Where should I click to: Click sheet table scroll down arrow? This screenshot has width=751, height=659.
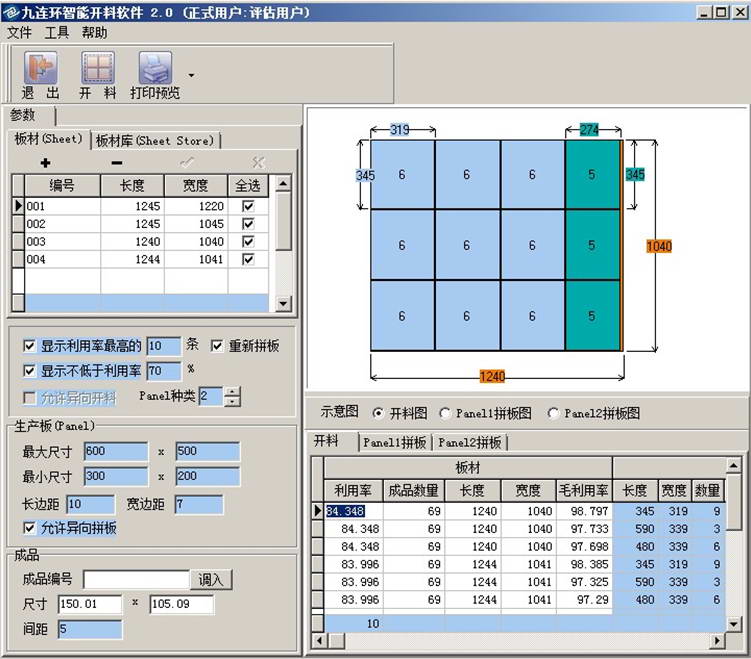coord(284,304)
